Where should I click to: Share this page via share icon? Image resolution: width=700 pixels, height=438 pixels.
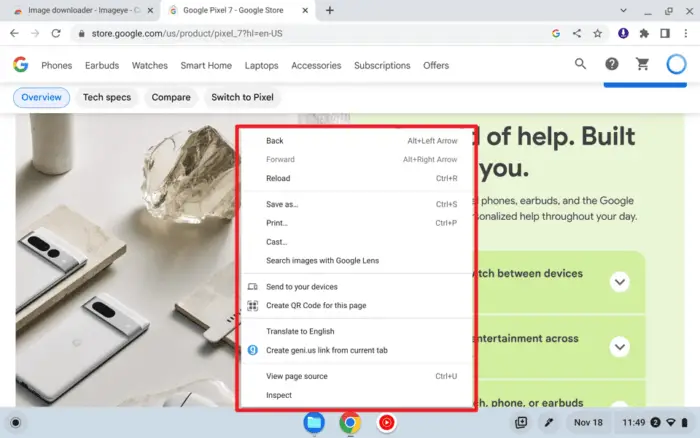[x=577, y=33]
